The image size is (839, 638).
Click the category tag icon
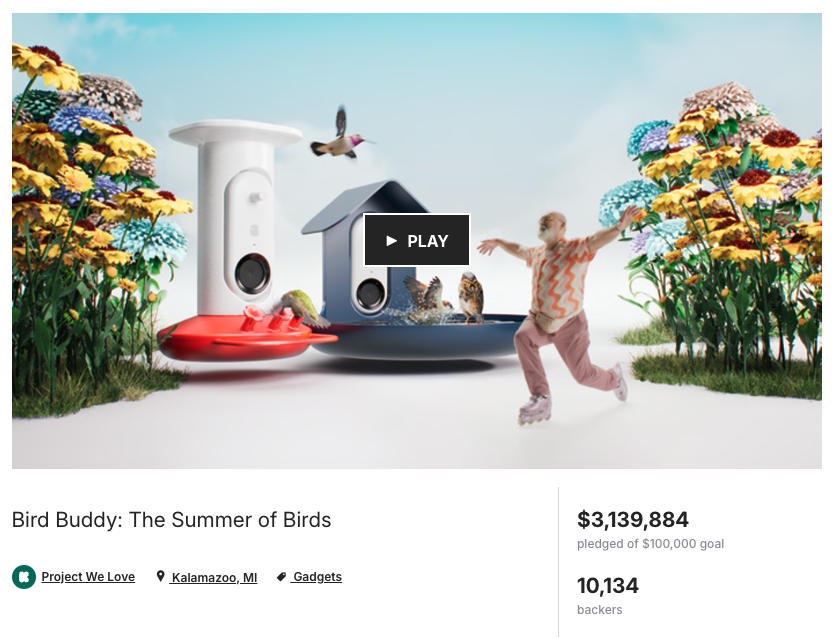281,576
